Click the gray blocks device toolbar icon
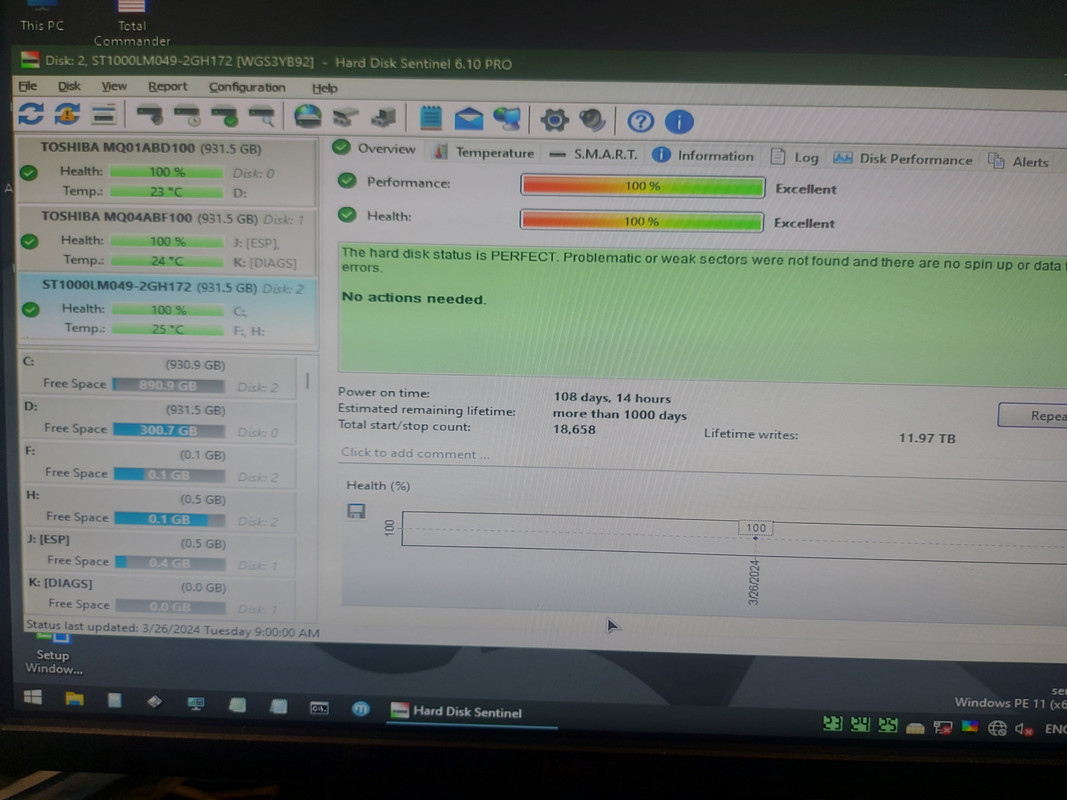The height and width of the screenshot is (800, 1067). (x=384, y=118)
